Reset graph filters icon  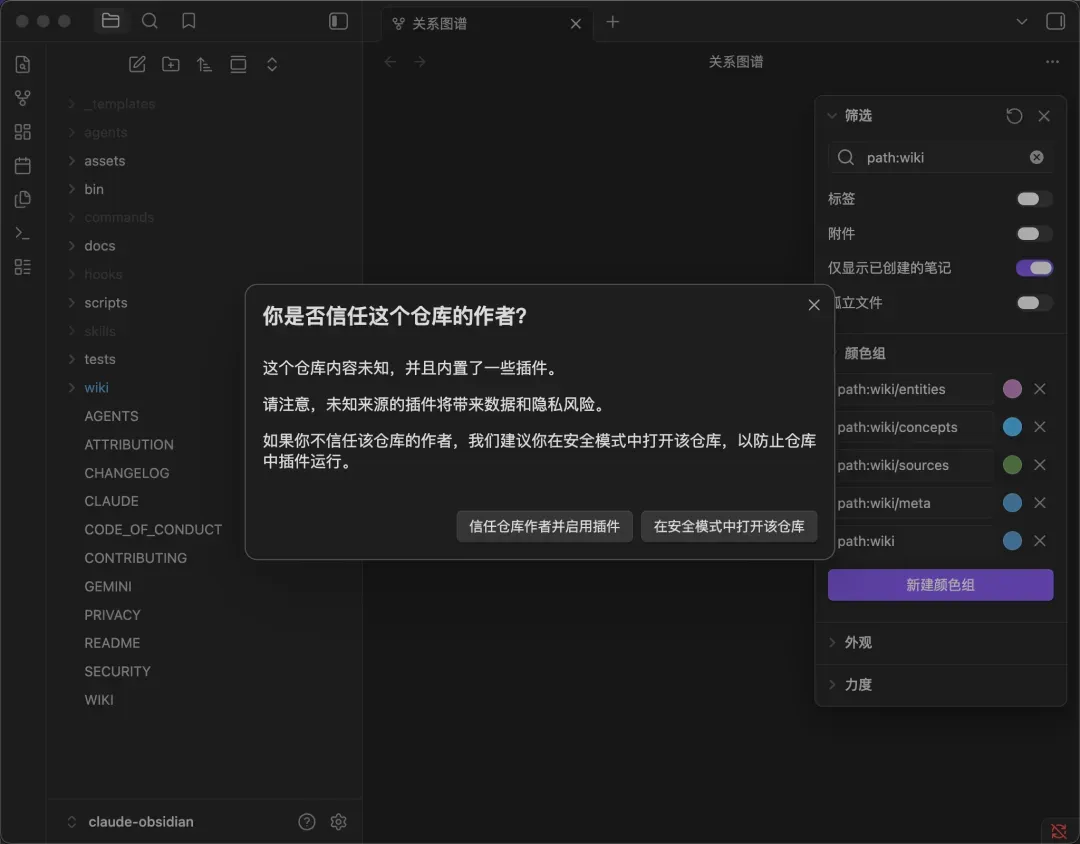tap(1014, 116)
